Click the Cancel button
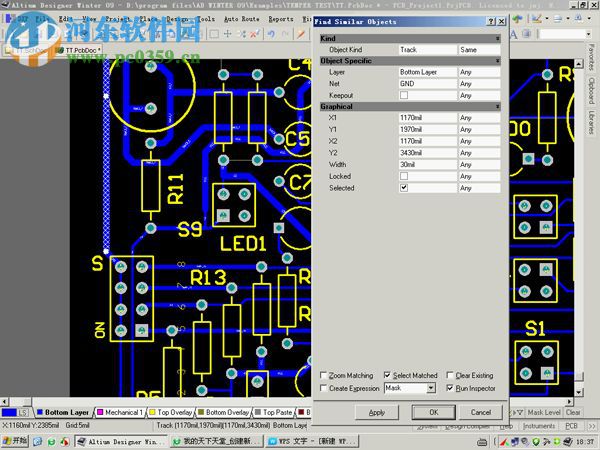600x450 pixels. coord(481,412)
